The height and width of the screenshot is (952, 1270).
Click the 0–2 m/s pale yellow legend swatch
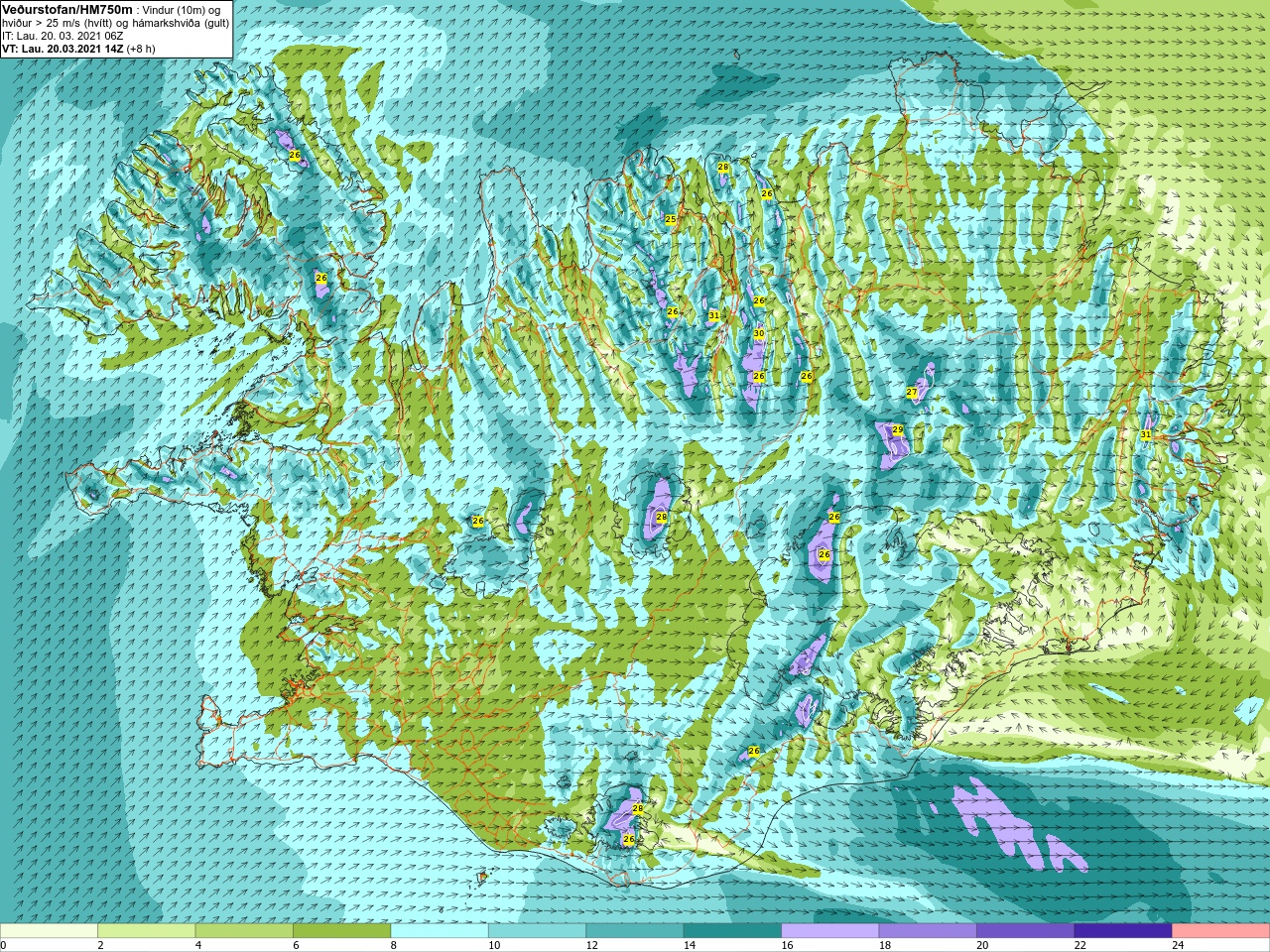[49, 931]
